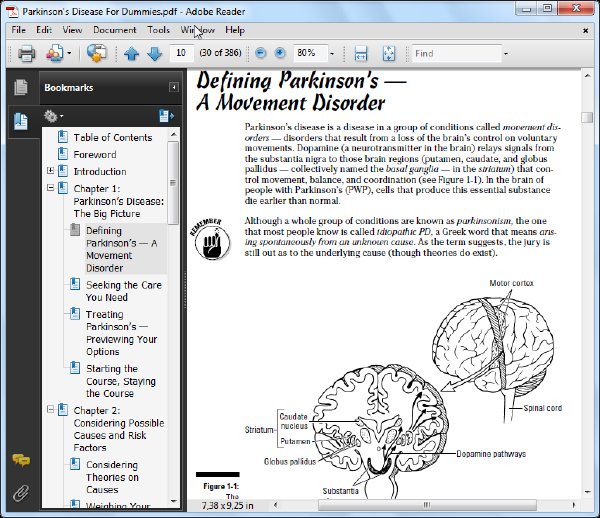Click document scroll up arrow

click(587, 76)
